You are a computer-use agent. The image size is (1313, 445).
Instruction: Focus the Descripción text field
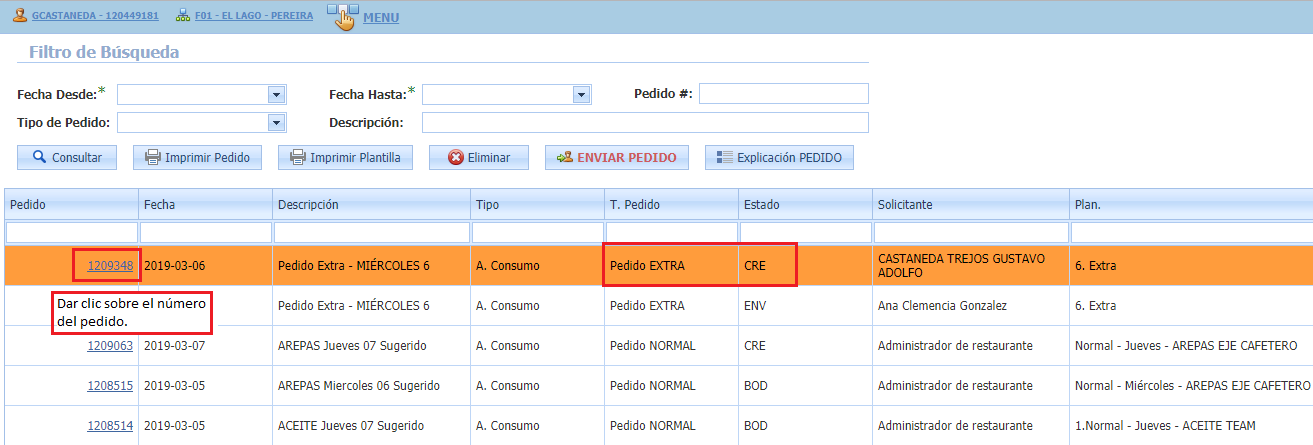[x=645, y=122]
